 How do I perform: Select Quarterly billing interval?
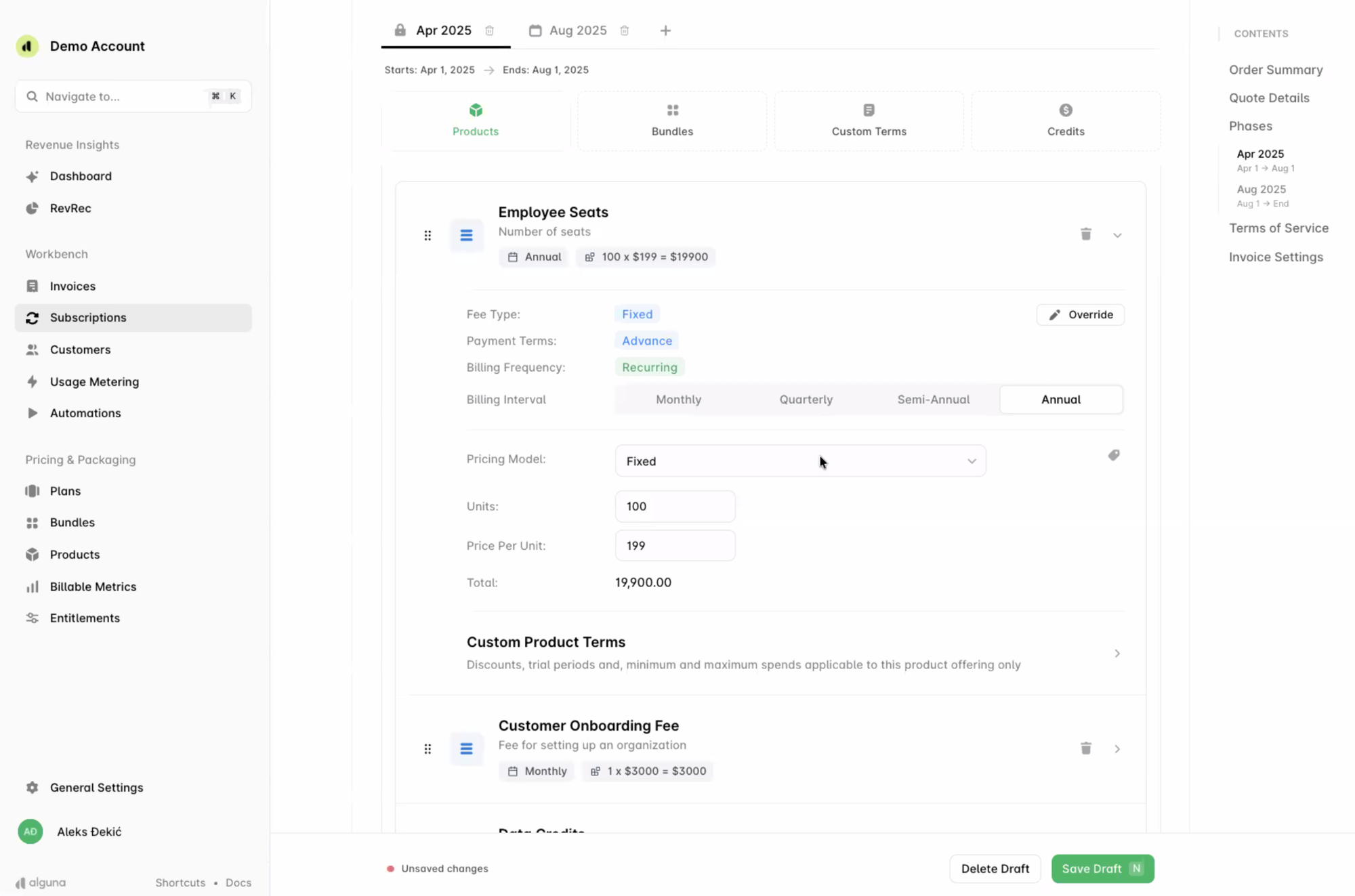[806, 399]
